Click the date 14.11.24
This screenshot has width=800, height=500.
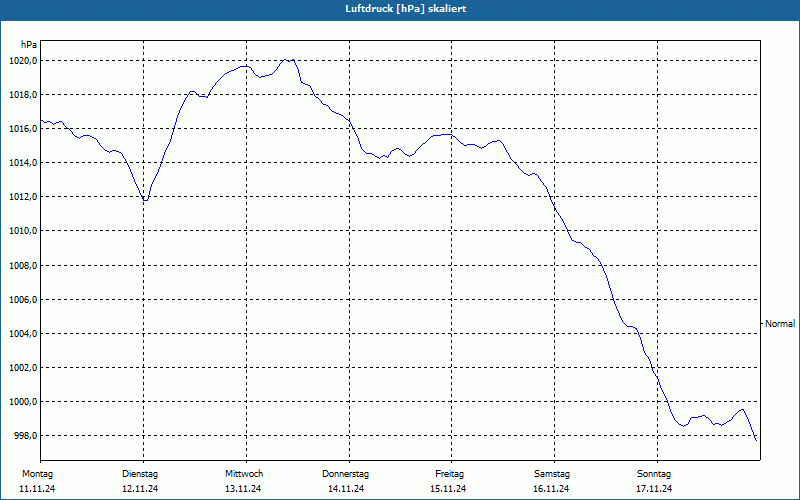tap(346, 489)
